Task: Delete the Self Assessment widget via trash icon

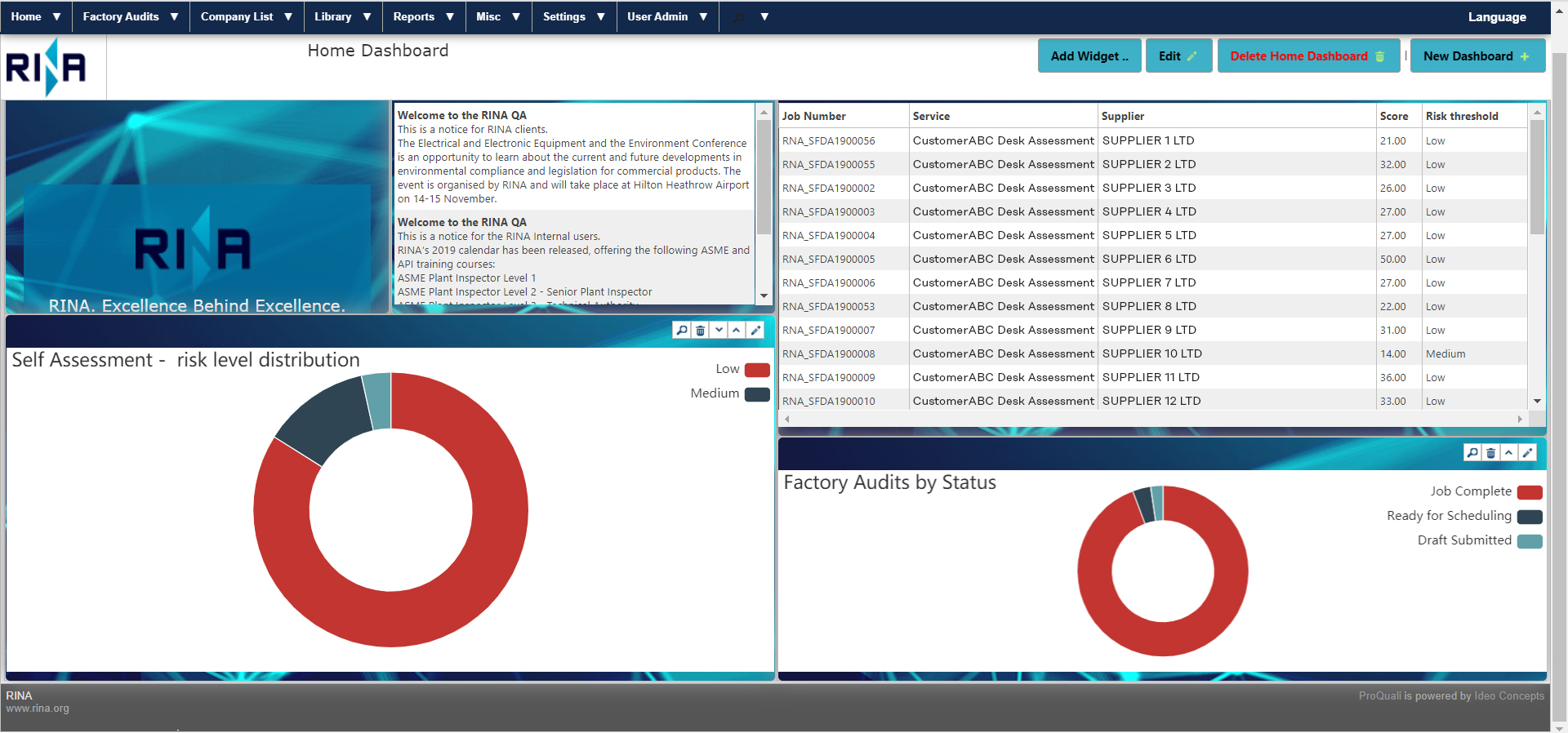Action: pyautogui.click(x=701, y=331)
